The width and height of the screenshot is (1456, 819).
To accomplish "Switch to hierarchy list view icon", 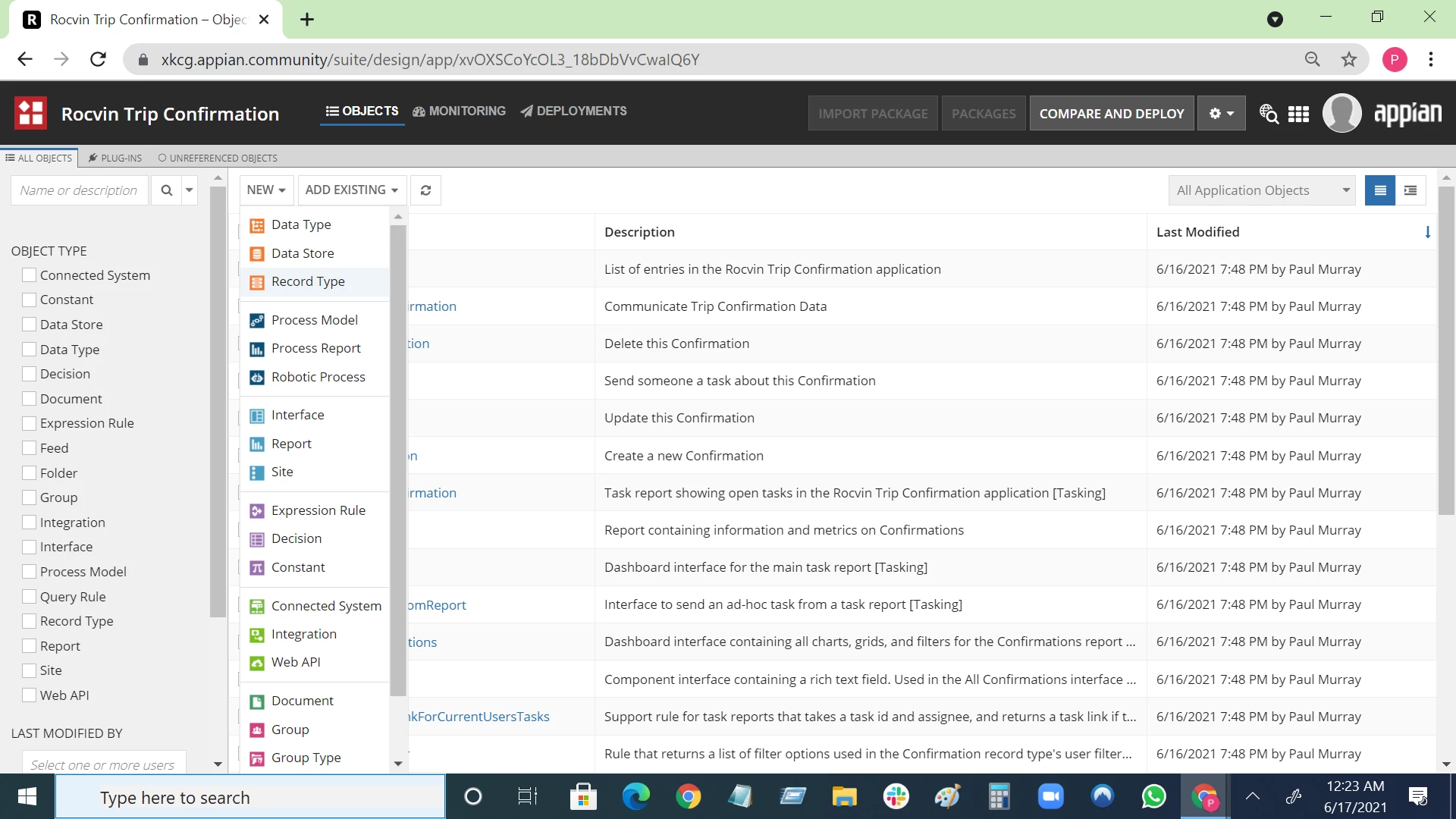I will (1410, 190).
